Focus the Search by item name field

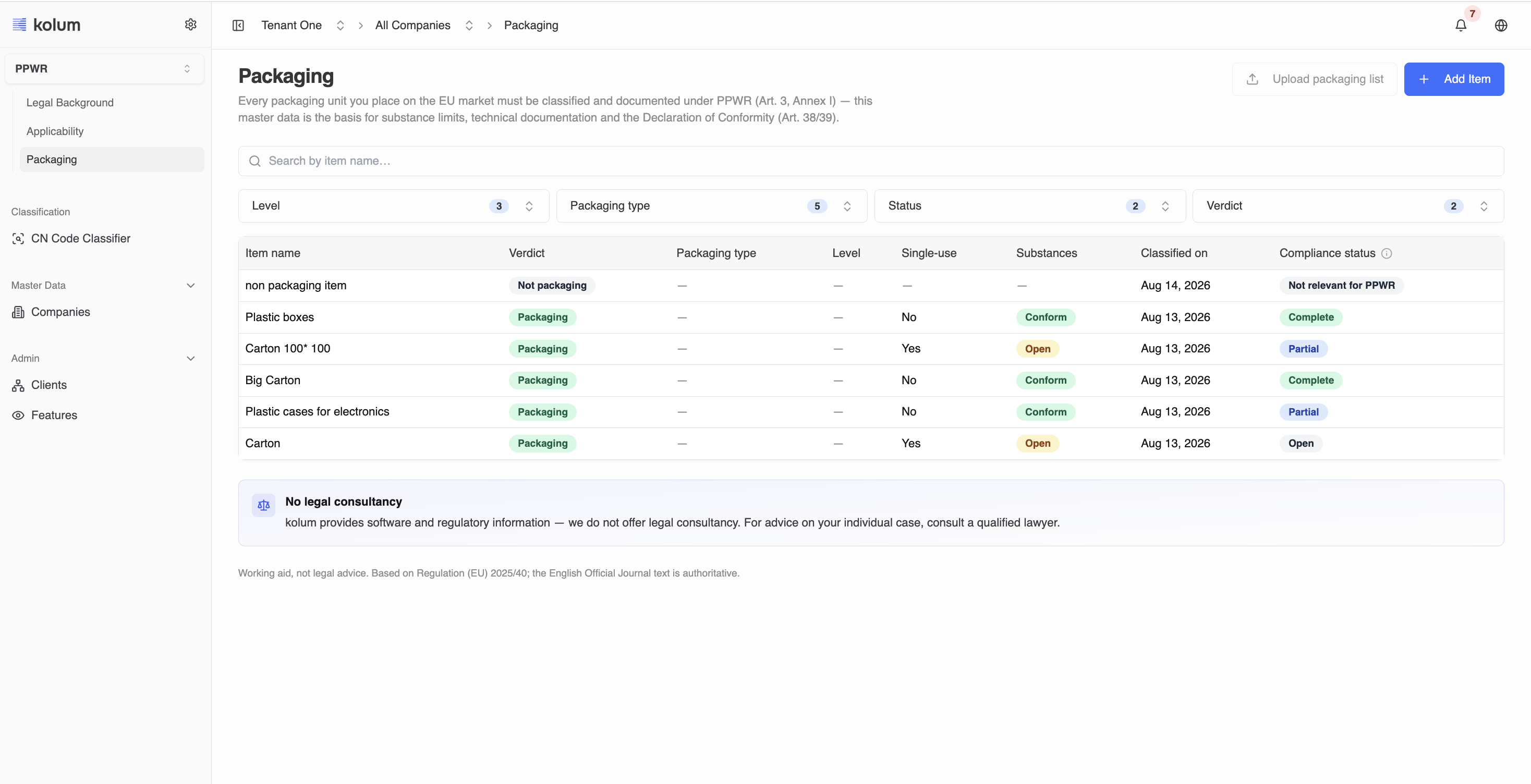(x=871, y=161)
